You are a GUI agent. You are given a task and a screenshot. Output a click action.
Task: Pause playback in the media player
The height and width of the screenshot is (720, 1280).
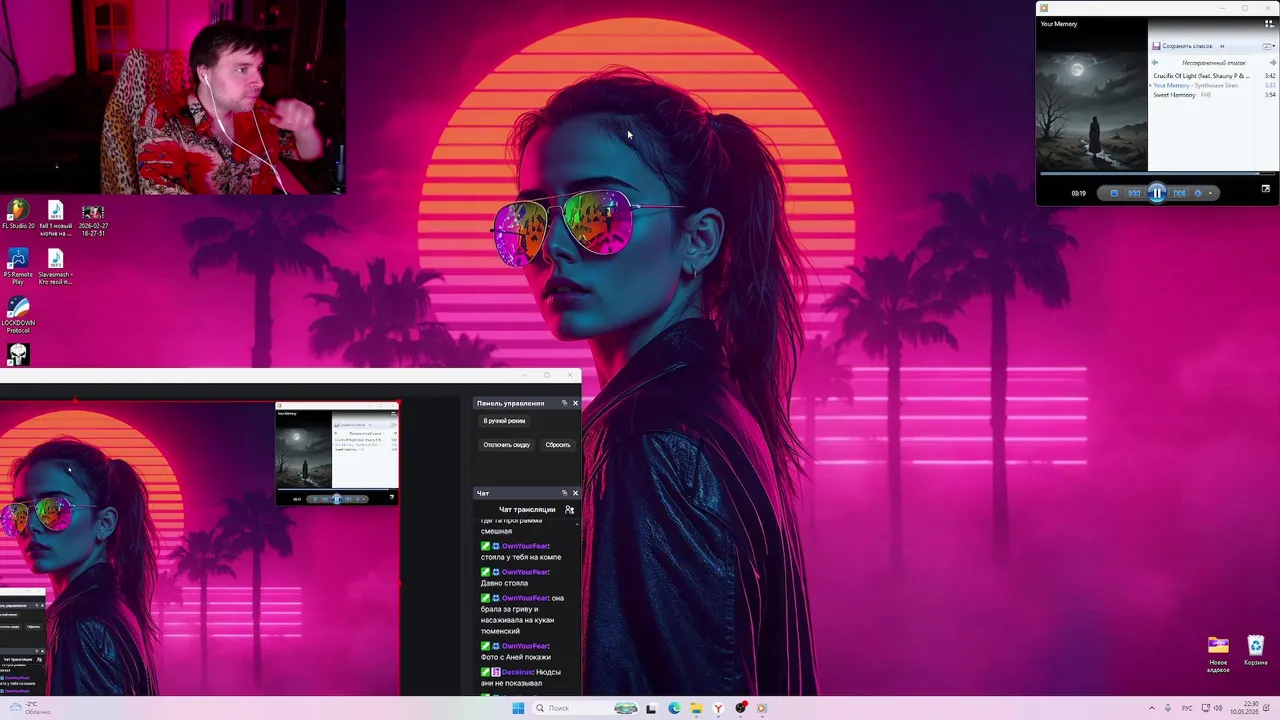[1157, 193]
